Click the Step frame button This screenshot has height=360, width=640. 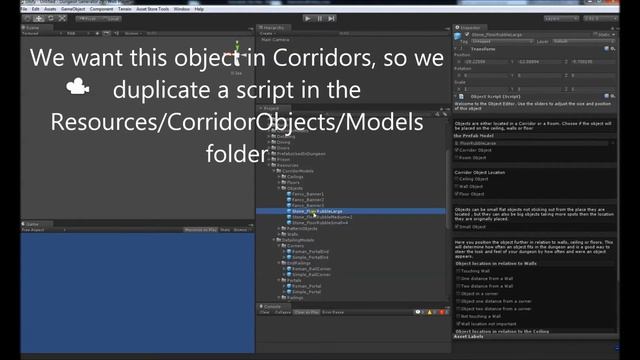point(331,18)
